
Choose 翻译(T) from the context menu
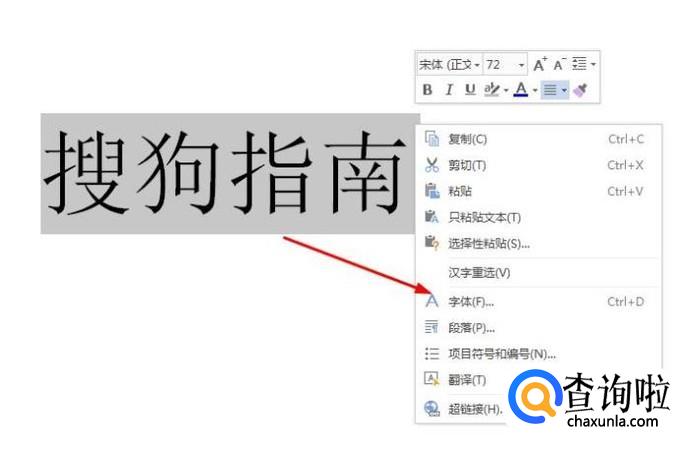point(467,380)
